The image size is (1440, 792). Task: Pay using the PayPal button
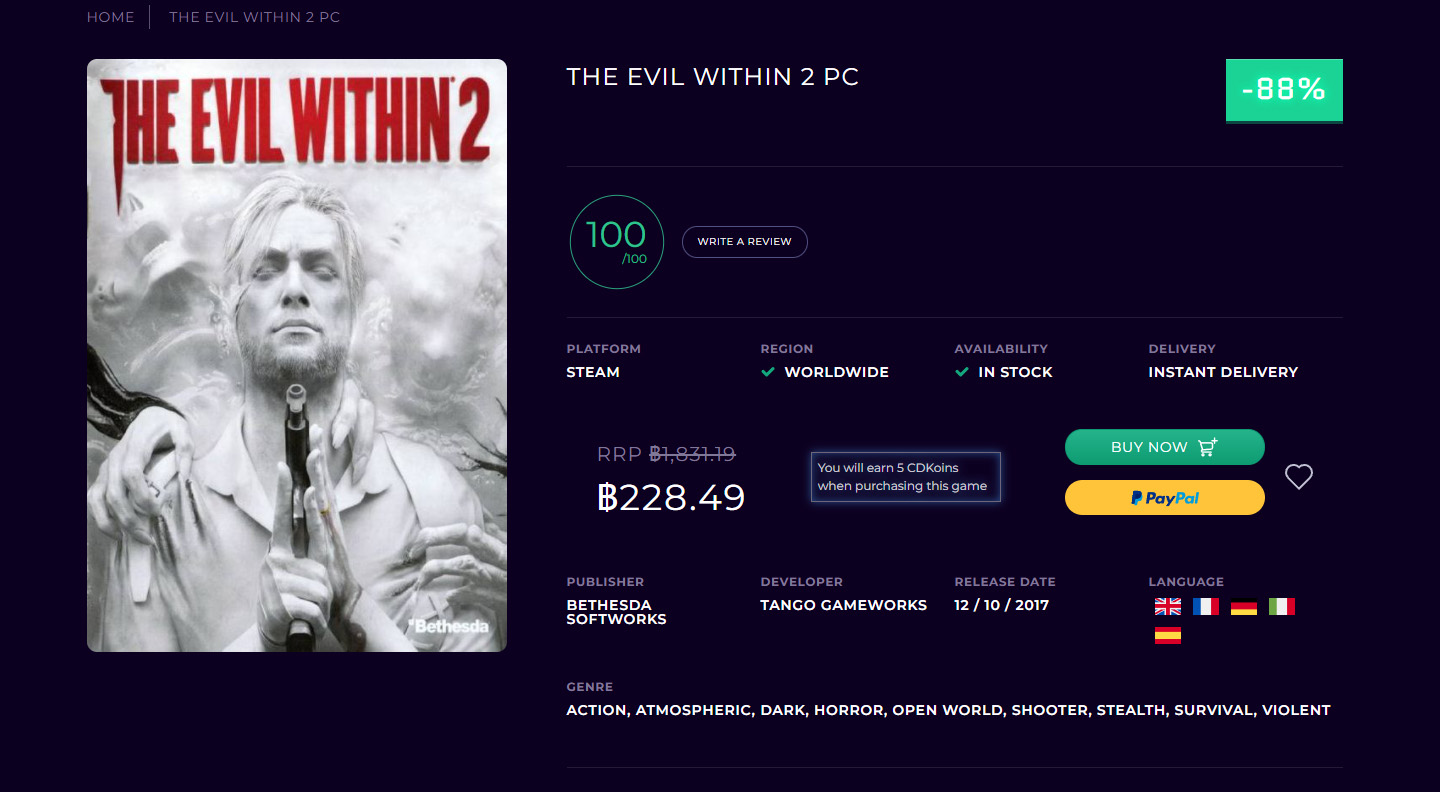(x=1165, y=497)
